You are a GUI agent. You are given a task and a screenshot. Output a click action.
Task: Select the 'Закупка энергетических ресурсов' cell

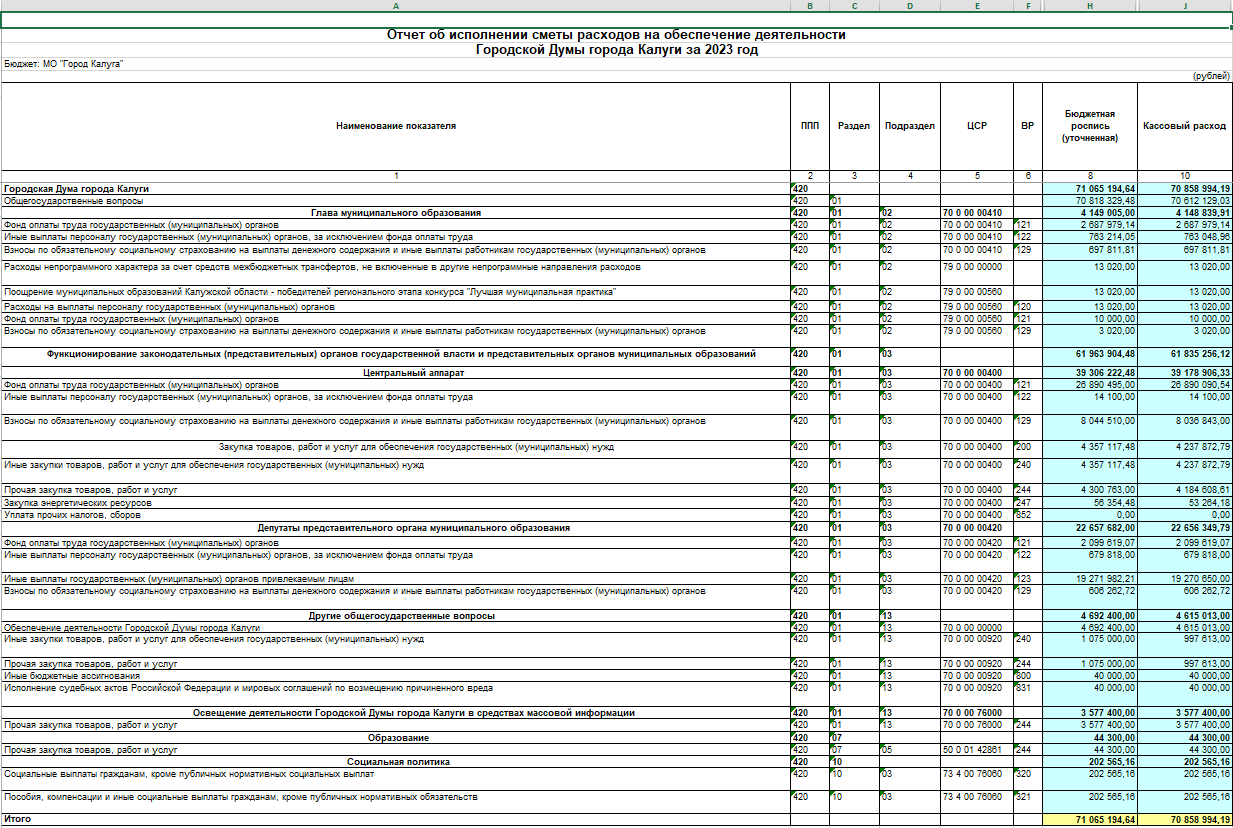(78, 503)
